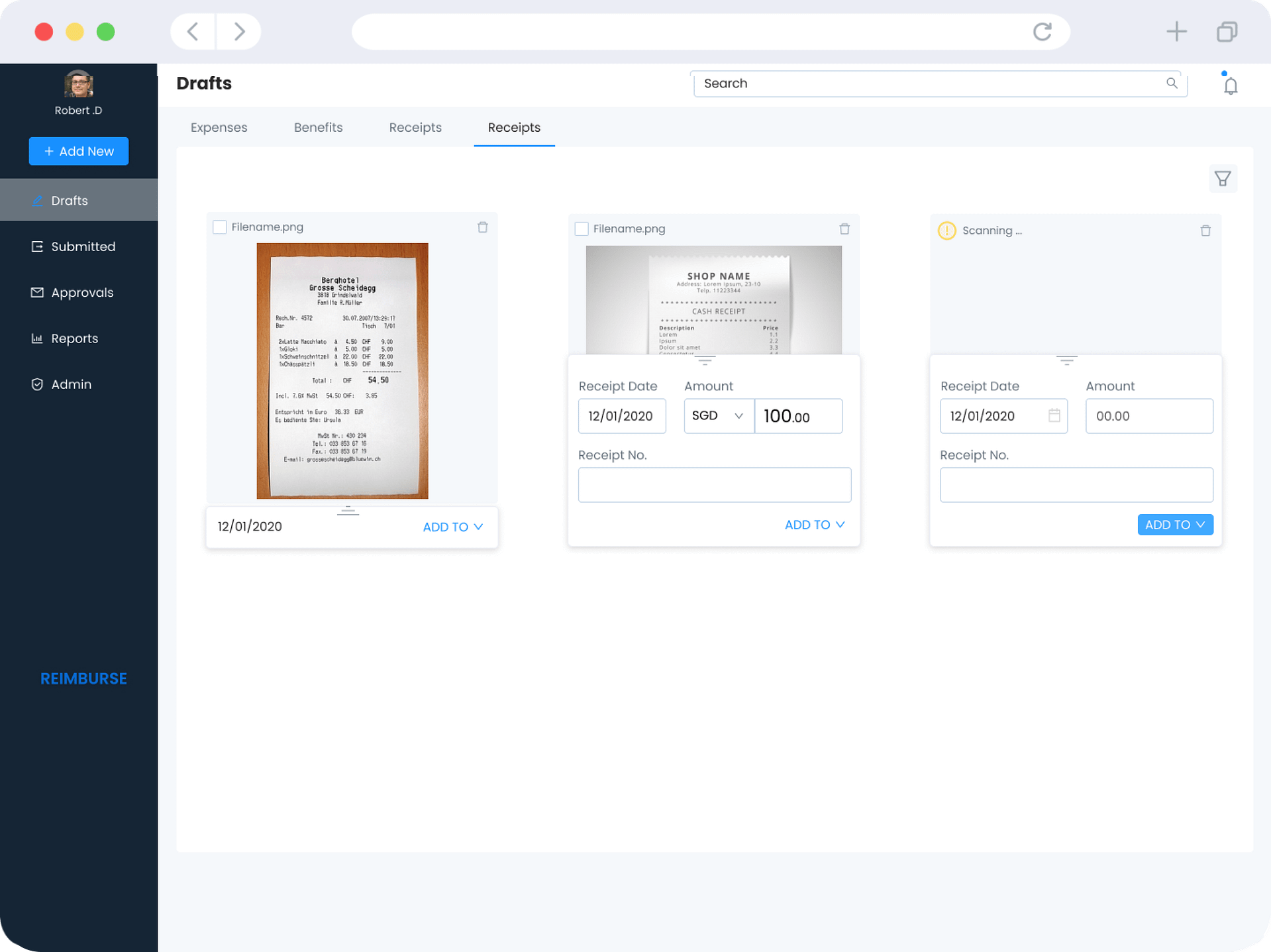This screenshot has height=952, width=1271.
Task: Open the SGD currency dropdown
Action: pyautogui.click(x=718, y=416)
